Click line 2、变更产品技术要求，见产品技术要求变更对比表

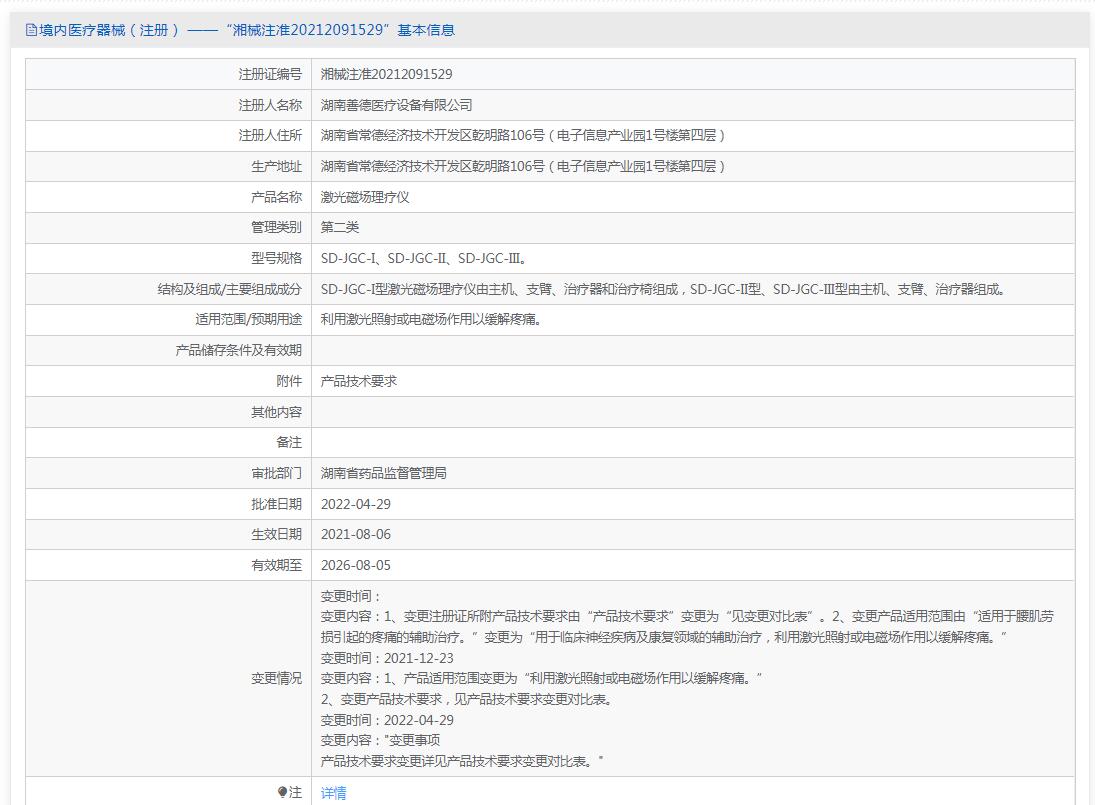click(x=466, y=699)
